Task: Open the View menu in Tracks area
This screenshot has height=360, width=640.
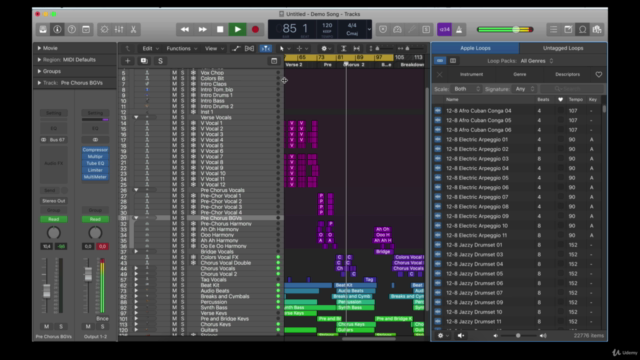Action: click(x=214, y=49)
